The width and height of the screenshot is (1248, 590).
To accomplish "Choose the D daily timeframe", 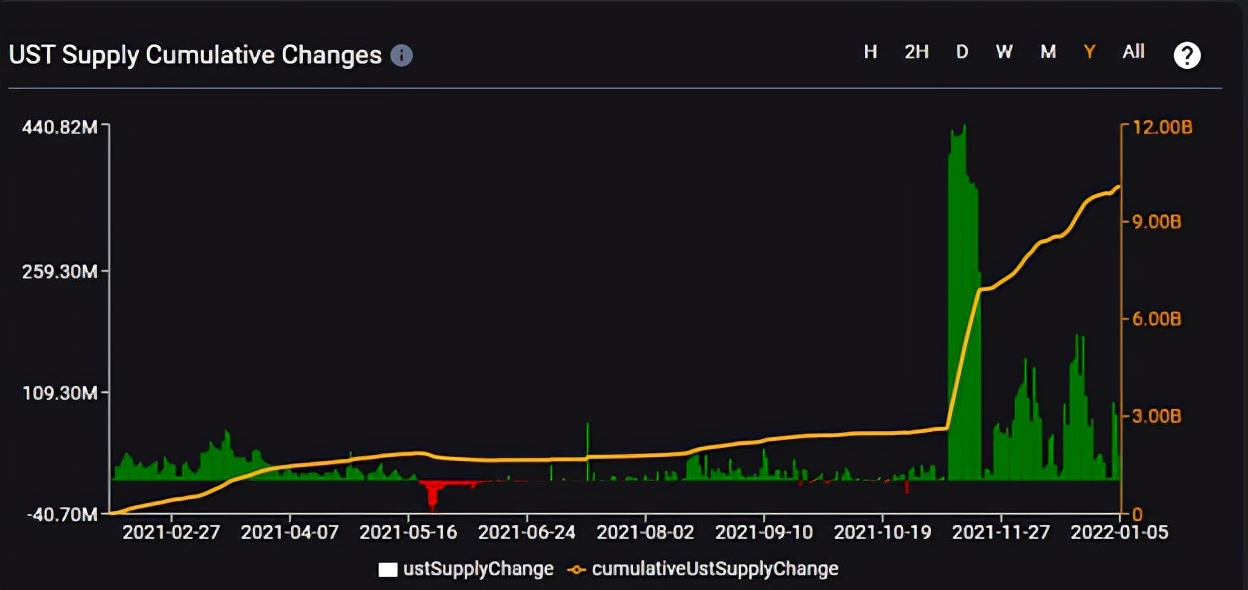I will pyautogui.click(x=962, y=52).
